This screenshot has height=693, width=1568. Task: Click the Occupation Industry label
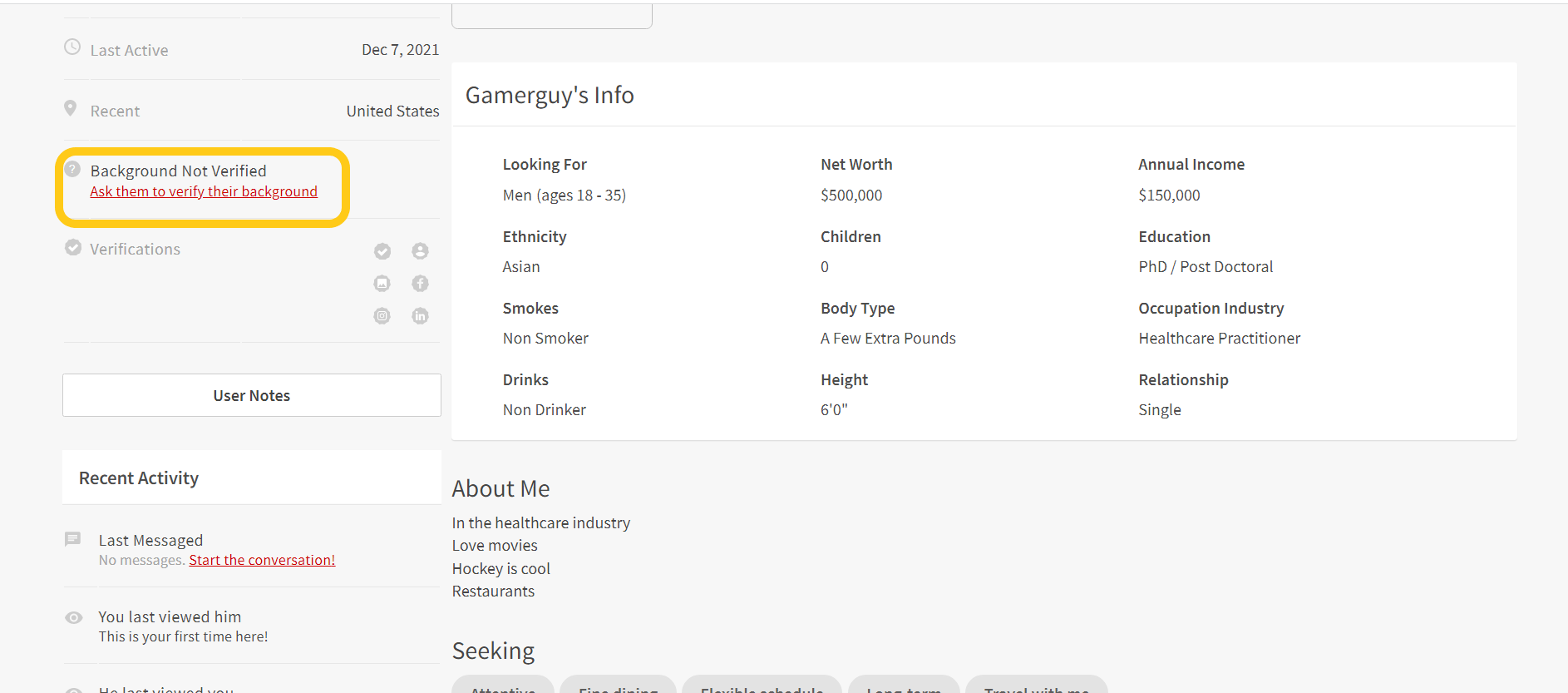click(x=1211, y=309)
